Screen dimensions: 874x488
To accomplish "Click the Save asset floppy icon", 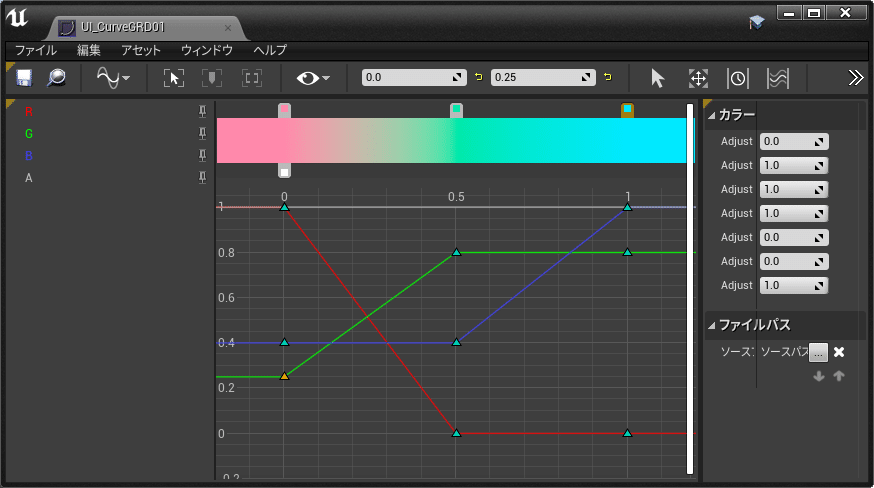I will (24, 78).
